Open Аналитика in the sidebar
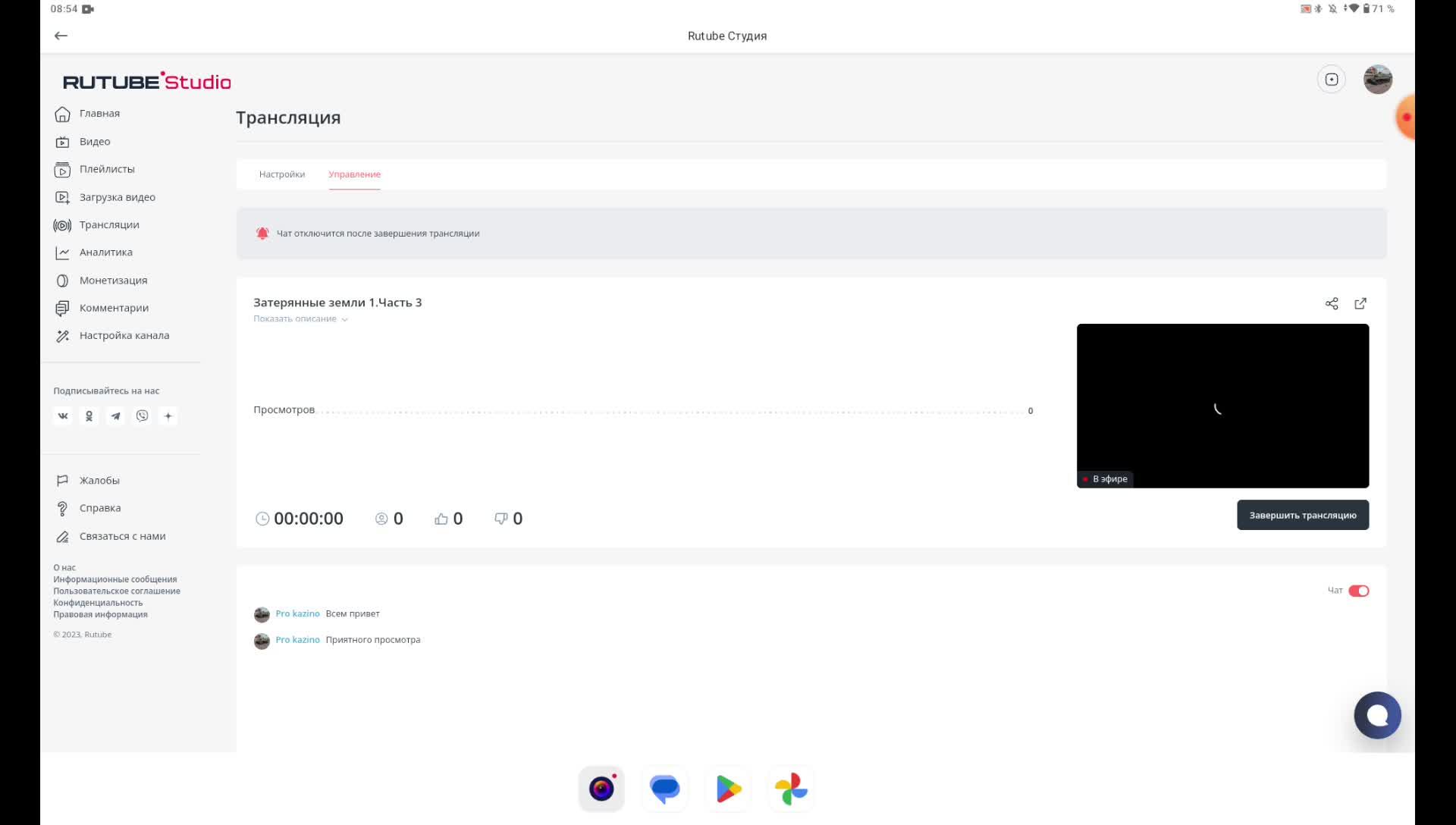The width and height of the screenshot is (1456, 825). click(x=105, y=253)
